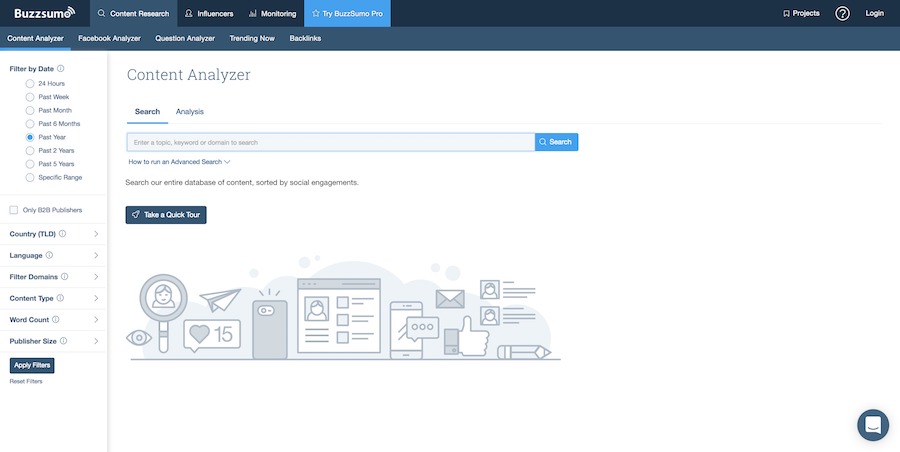Viewport: 900px width, 452px height.
Task: Open the Monitoring nav item
Action: click(x=273, y=13)
